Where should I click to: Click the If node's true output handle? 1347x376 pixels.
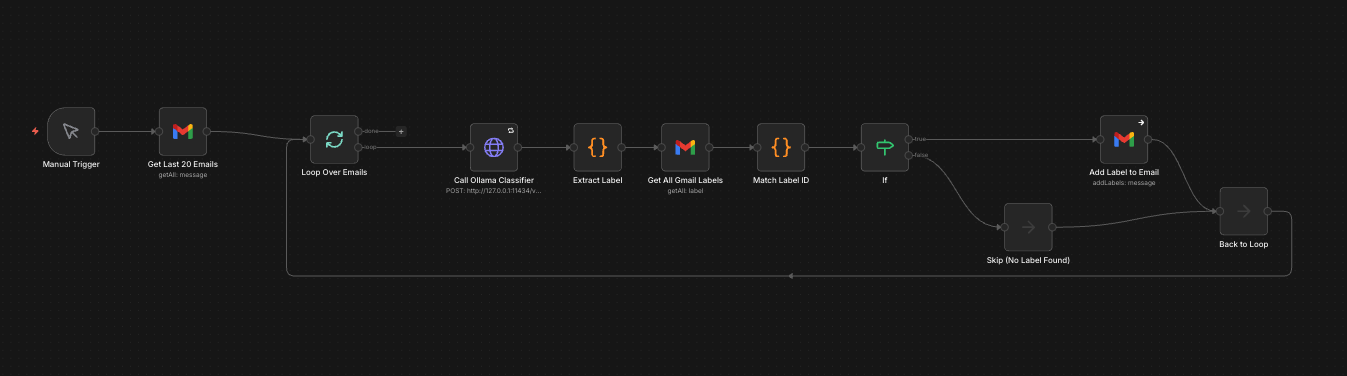pos(908,139)
